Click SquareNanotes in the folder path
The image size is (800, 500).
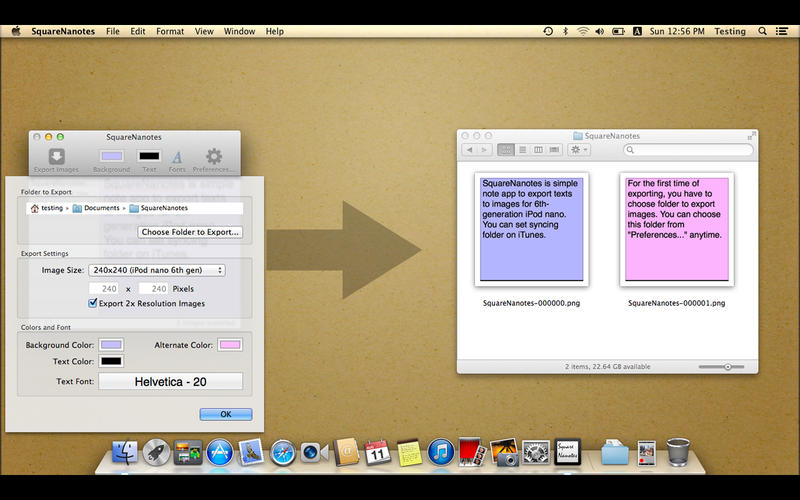point(159,208)
